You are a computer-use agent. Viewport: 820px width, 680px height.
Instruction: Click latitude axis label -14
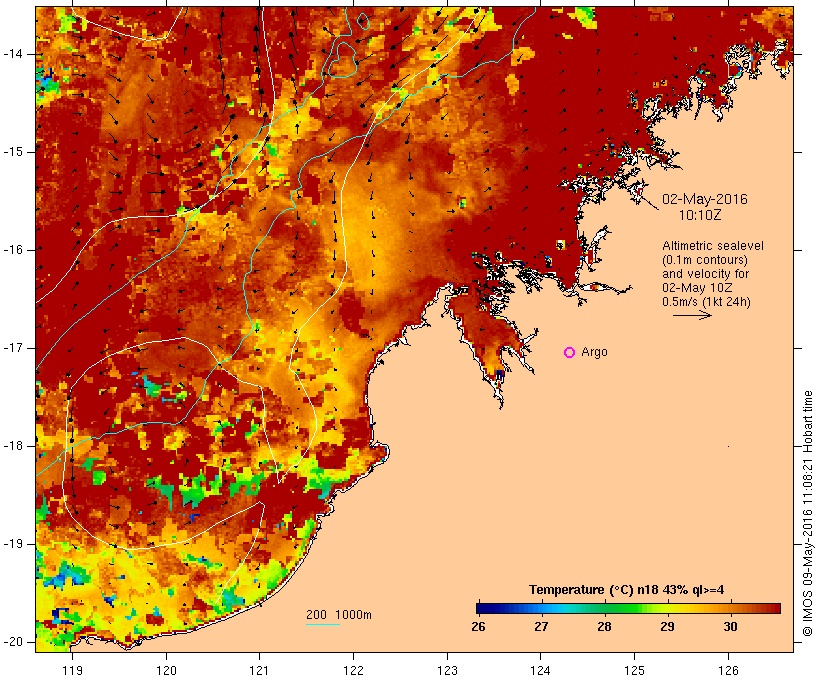[13, 54]
